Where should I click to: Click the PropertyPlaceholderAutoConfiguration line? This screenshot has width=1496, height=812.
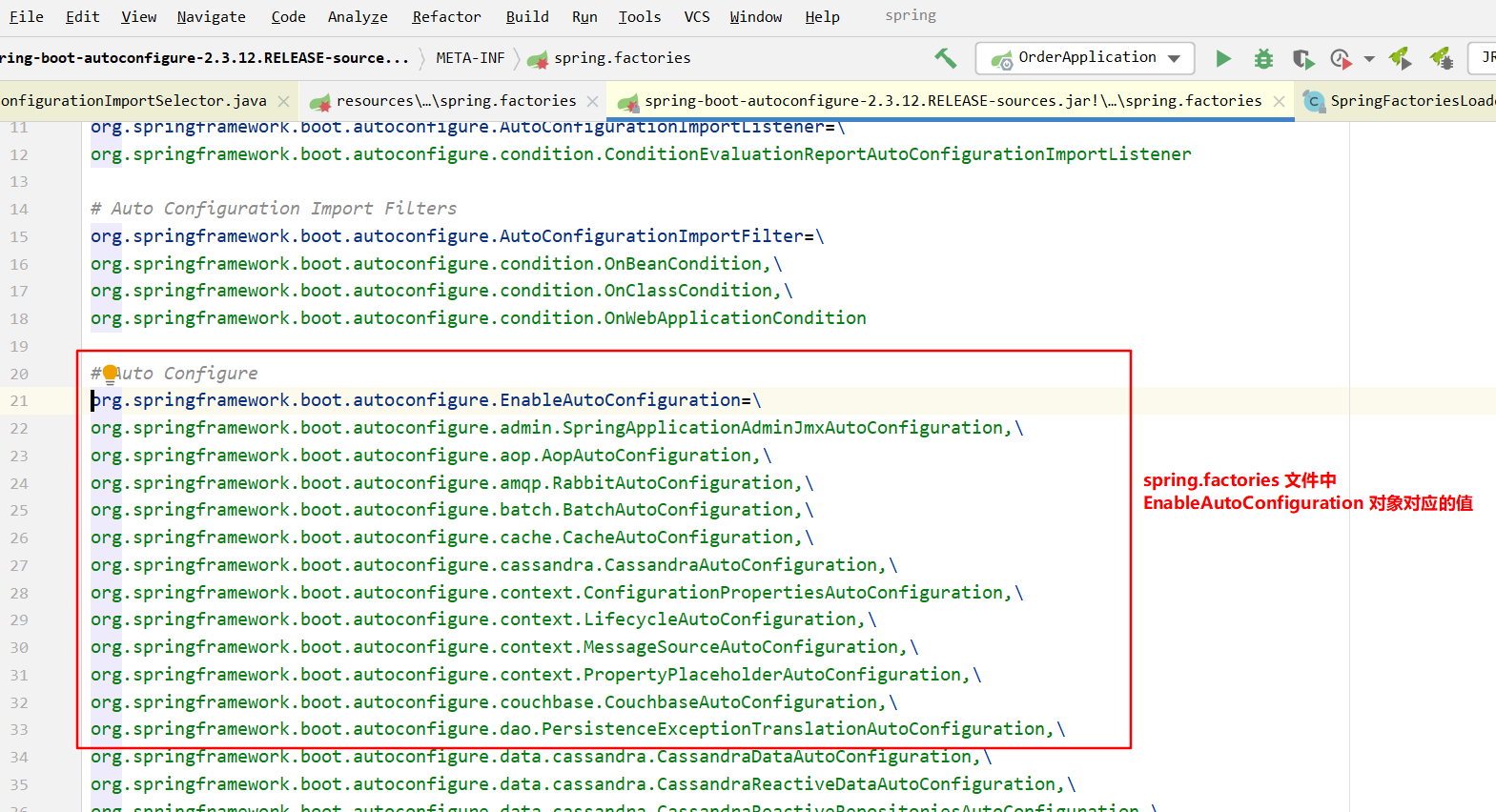pyautogui.click(x=536, y=675)
